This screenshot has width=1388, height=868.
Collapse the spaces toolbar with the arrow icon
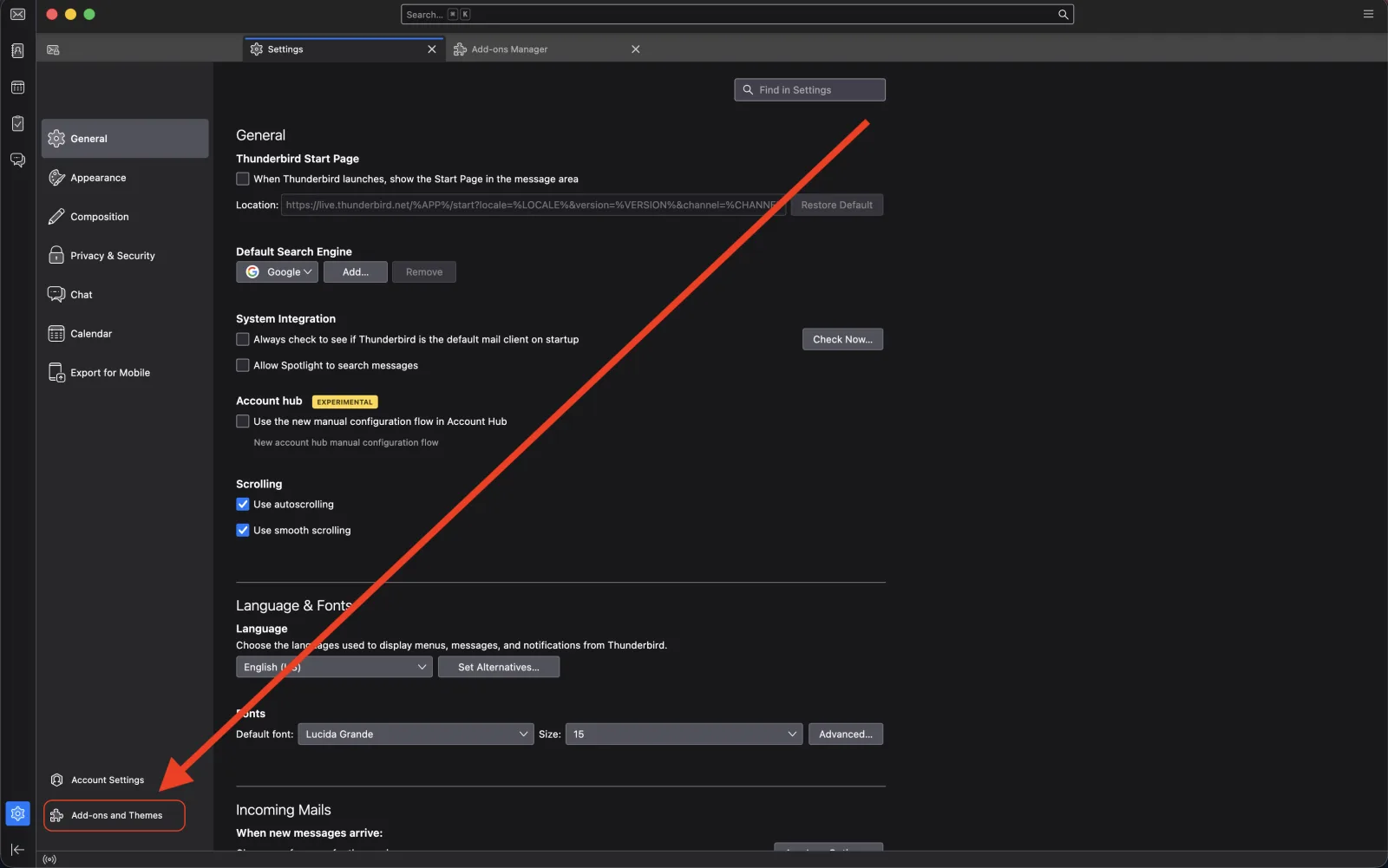[x=17, y=849]
